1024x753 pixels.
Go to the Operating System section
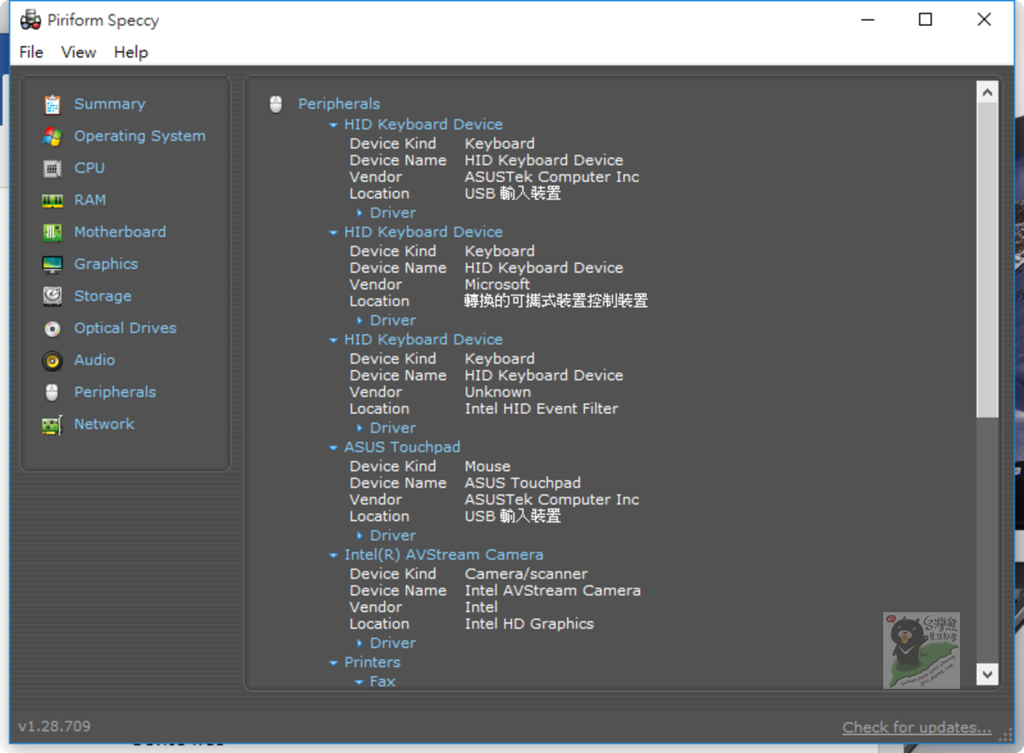click(x=140, y=136)
